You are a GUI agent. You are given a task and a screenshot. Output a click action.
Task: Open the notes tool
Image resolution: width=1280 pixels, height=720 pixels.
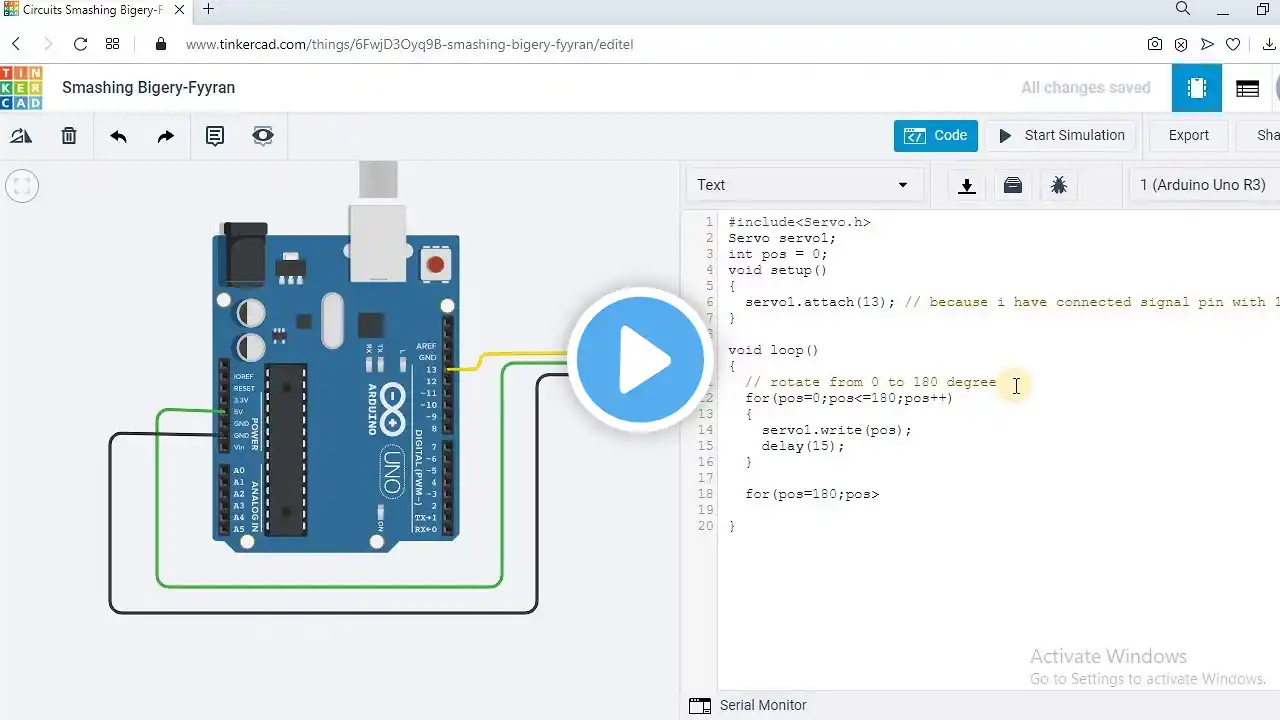(215, 136)
